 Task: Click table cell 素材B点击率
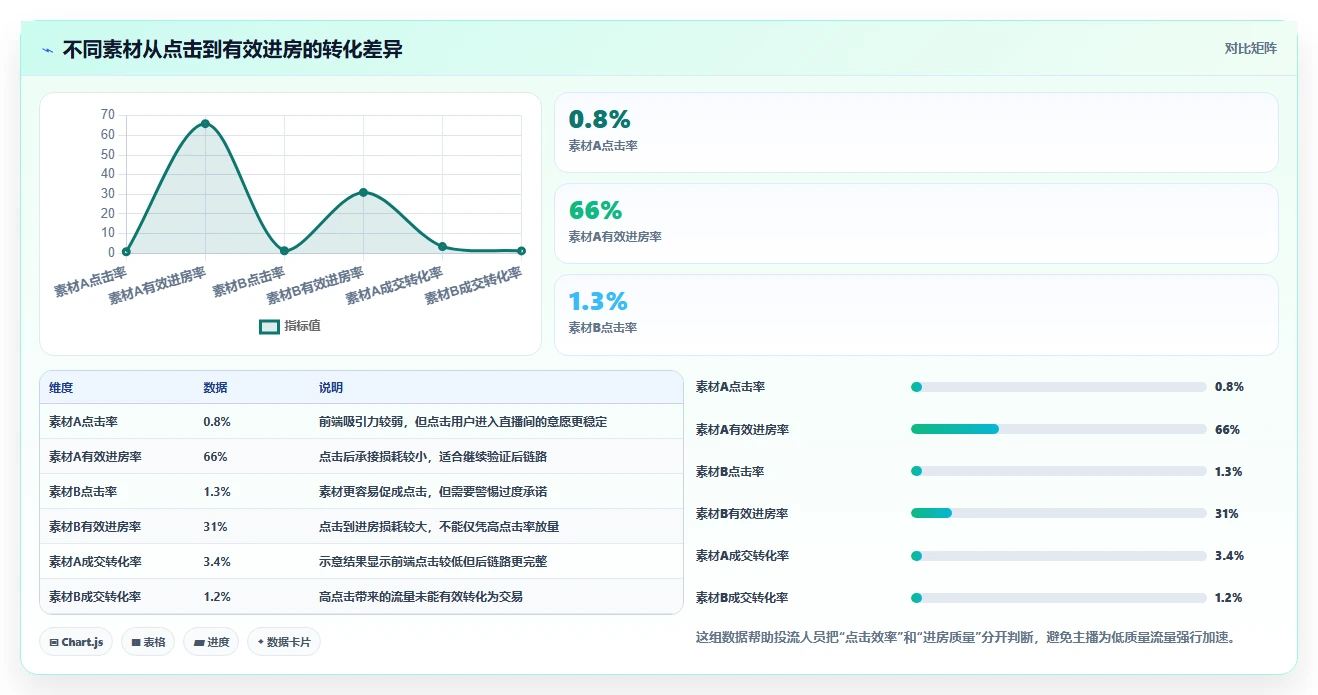coord(83,492)
